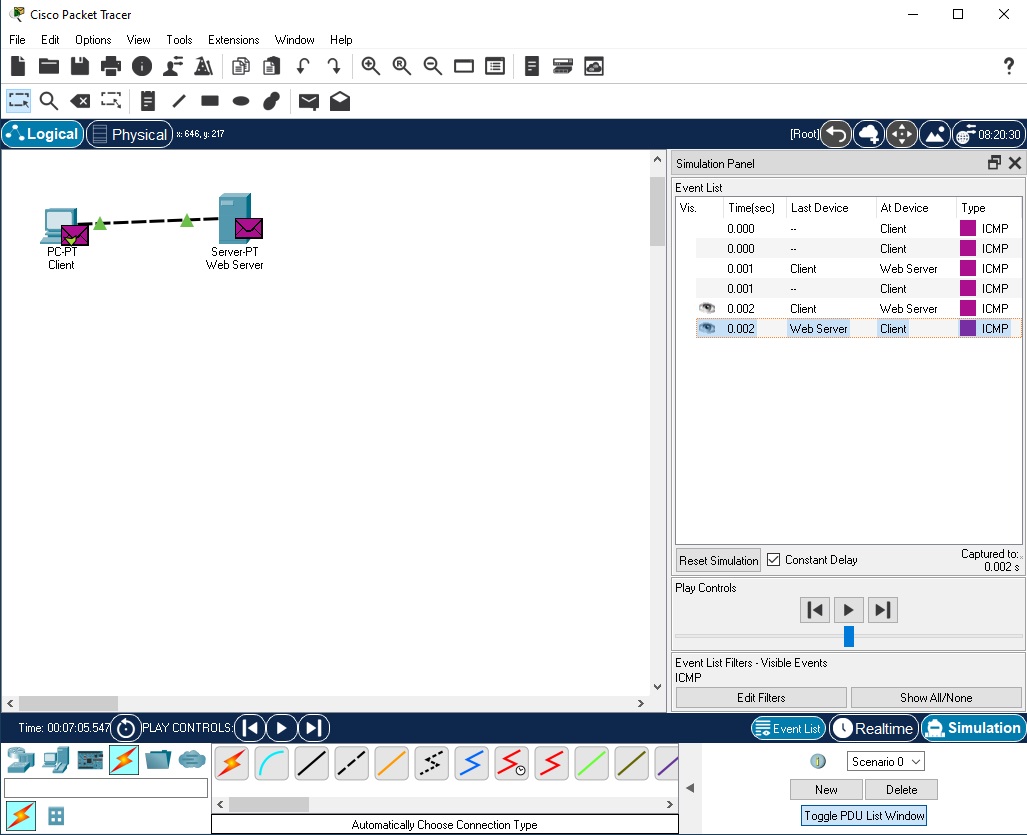Add a Complex PDU open envelope

pos(339,101)
